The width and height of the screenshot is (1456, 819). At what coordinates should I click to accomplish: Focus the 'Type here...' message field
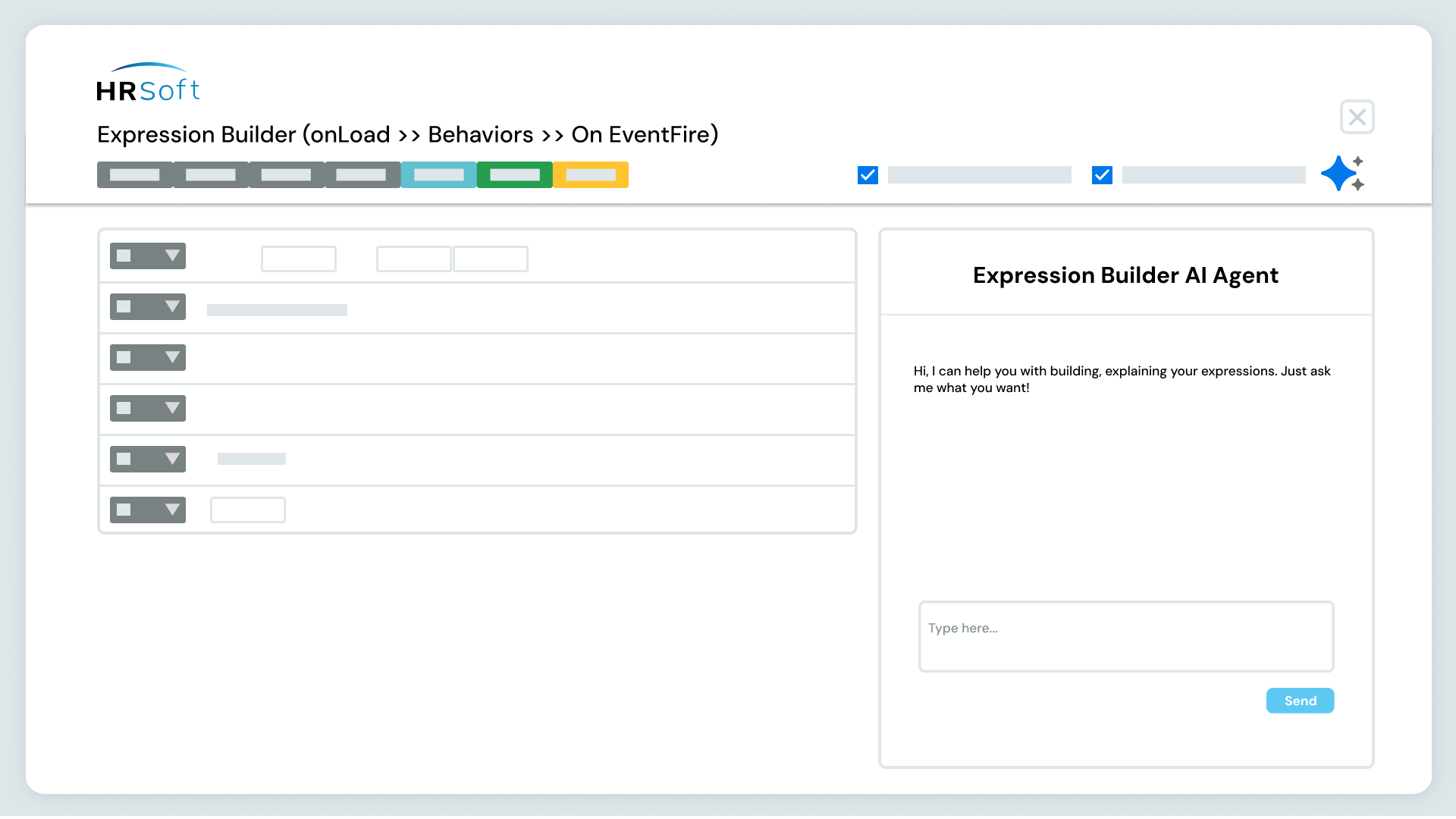coord(1125,637)
